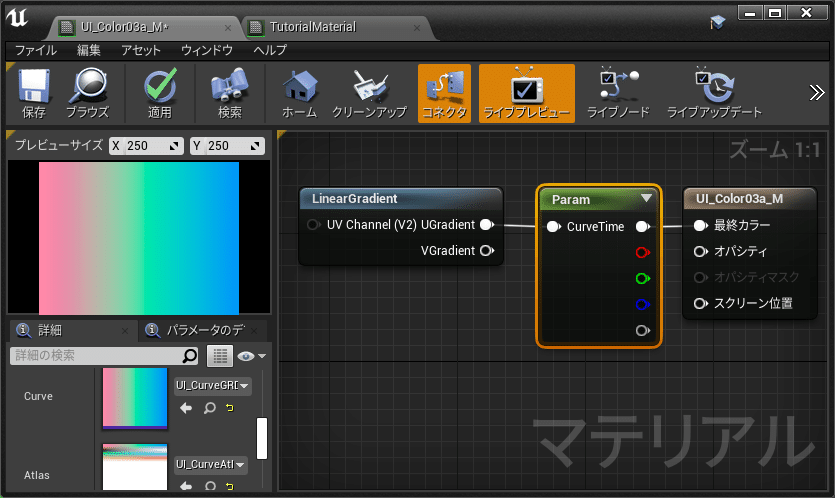Switch to the TutorialMaterial tab
The width and height of the screenshot is (835, 498).
tap(313, 27)
